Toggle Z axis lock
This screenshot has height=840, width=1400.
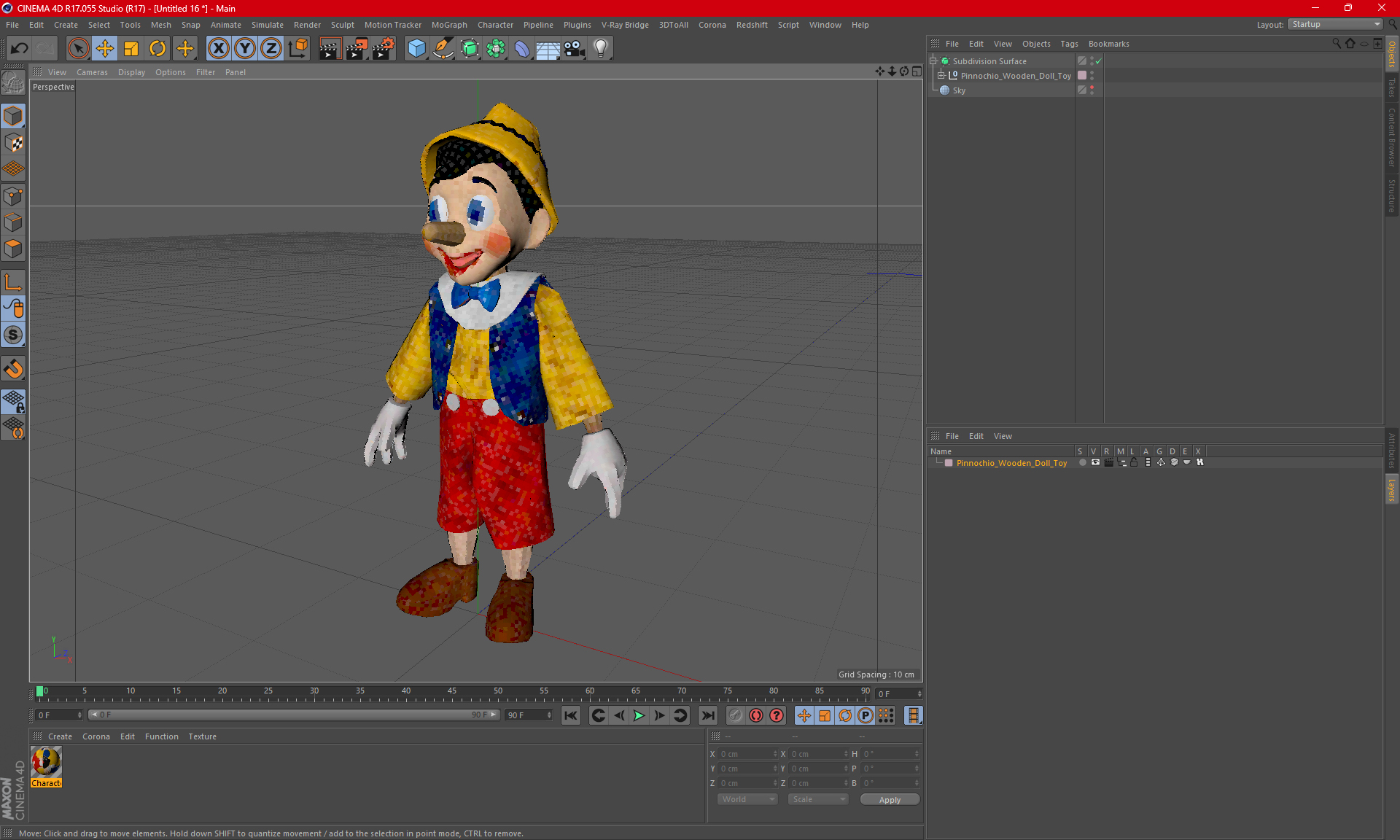tap(271, 49)
